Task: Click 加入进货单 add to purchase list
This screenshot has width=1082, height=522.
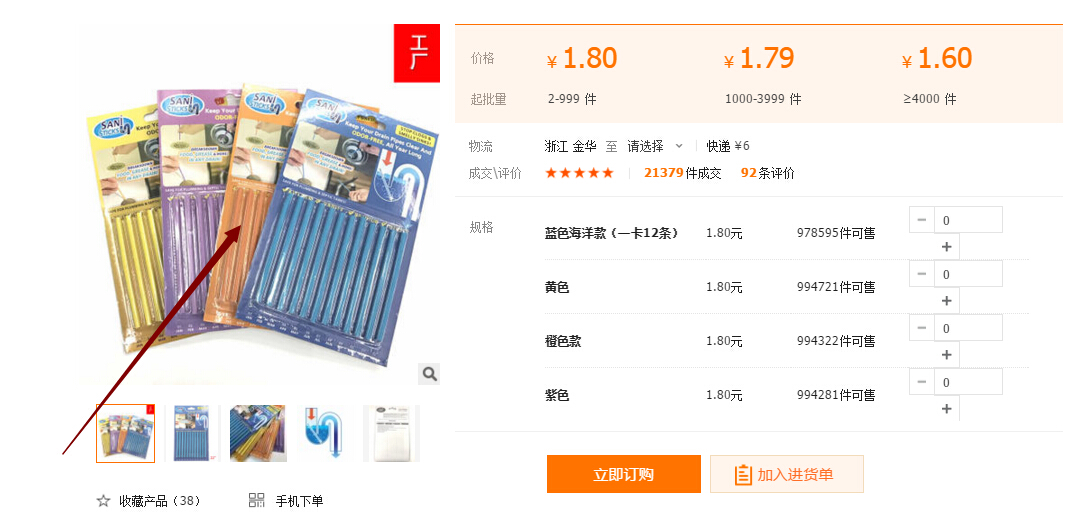Action: [x=787, y=474]
